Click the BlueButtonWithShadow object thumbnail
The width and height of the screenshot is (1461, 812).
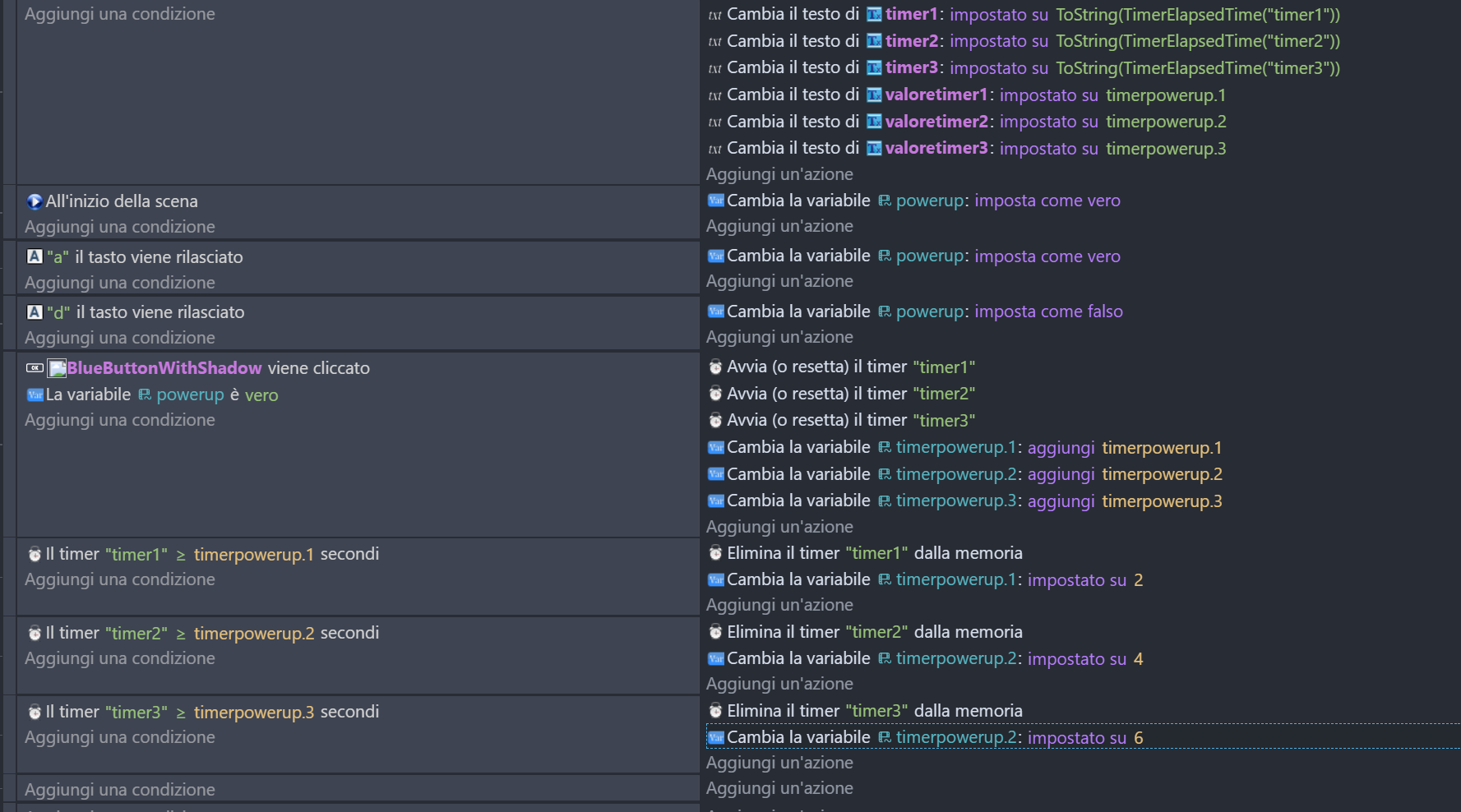pyautogui.click(x=57, y=368)
